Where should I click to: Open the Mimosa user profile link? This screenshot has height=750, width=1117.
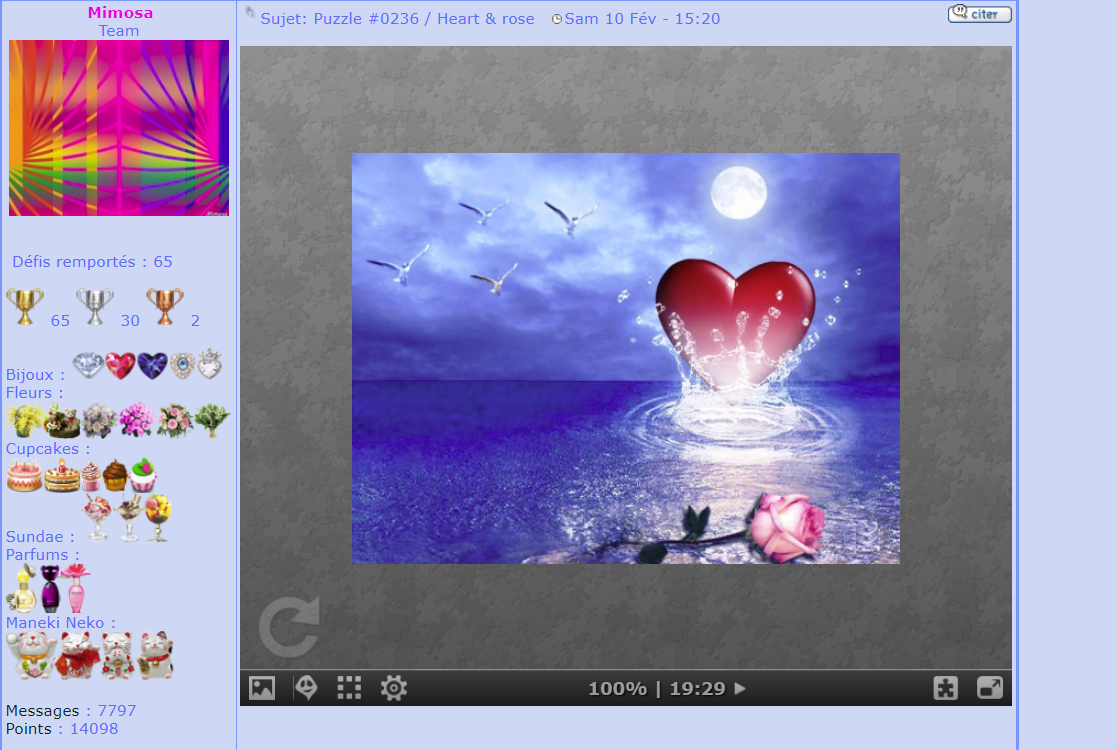[120, 12]
